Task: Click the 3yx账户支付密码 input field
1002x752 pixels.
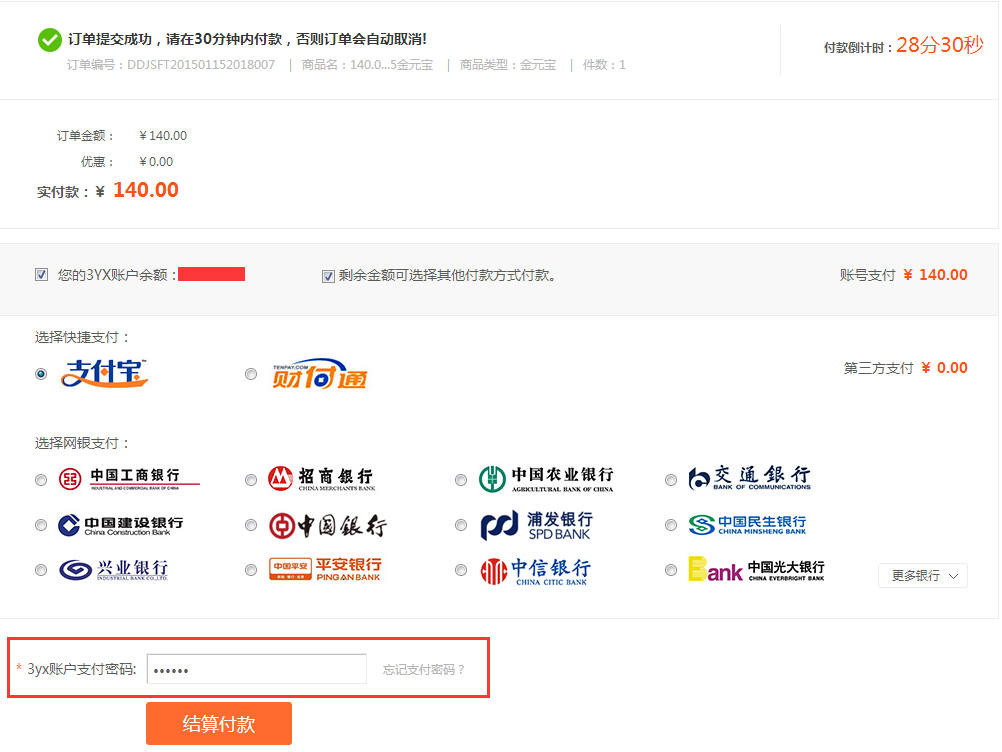Action: click(x=257, y=669)
